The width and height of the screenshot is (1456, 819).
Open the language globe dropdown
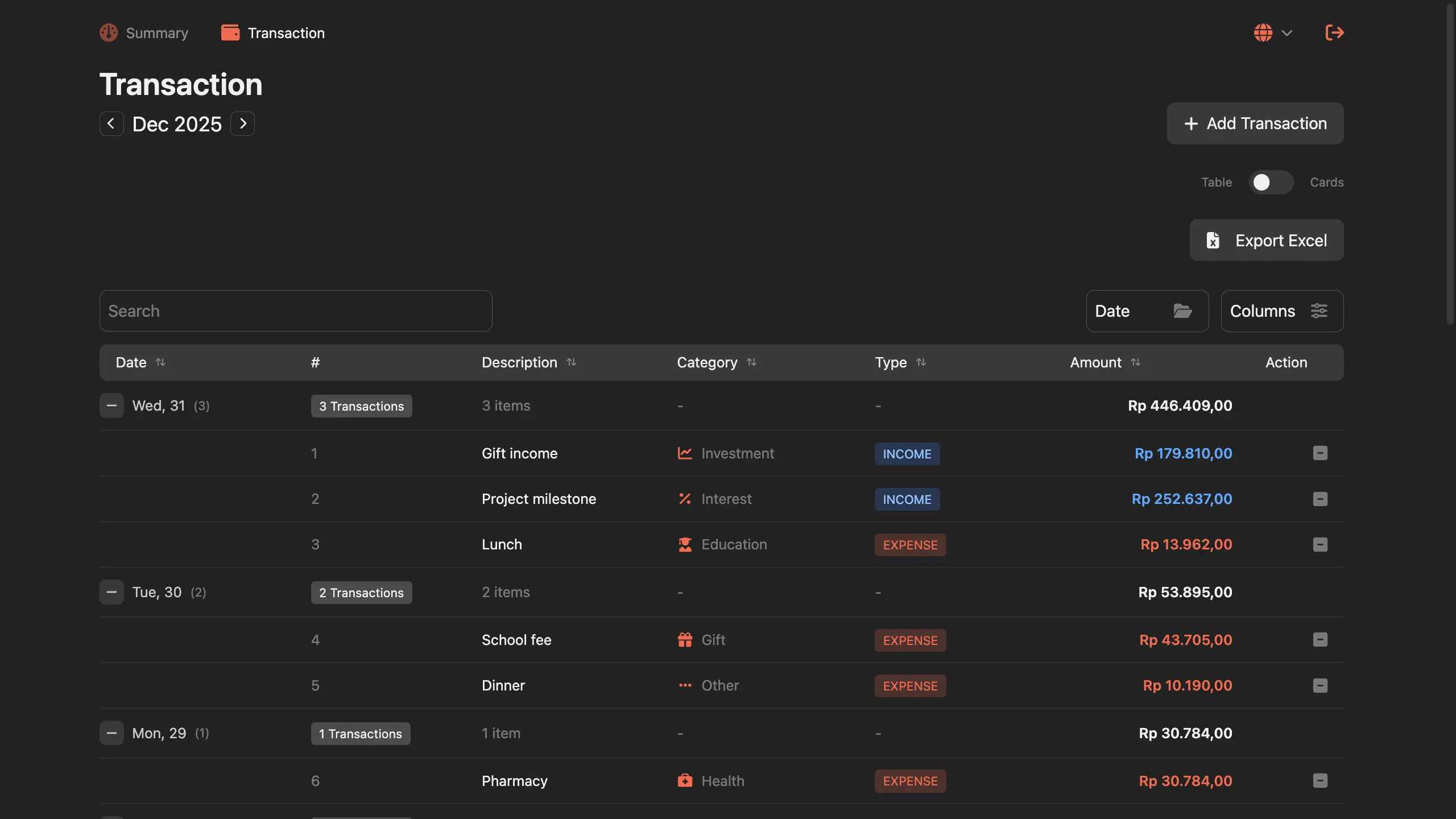point(1273,32)
